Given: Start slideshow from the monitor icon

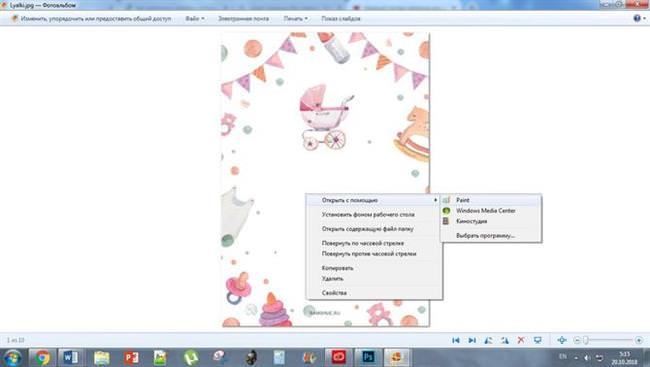Looking at the screenshot, I should click(x=538, y=340).
